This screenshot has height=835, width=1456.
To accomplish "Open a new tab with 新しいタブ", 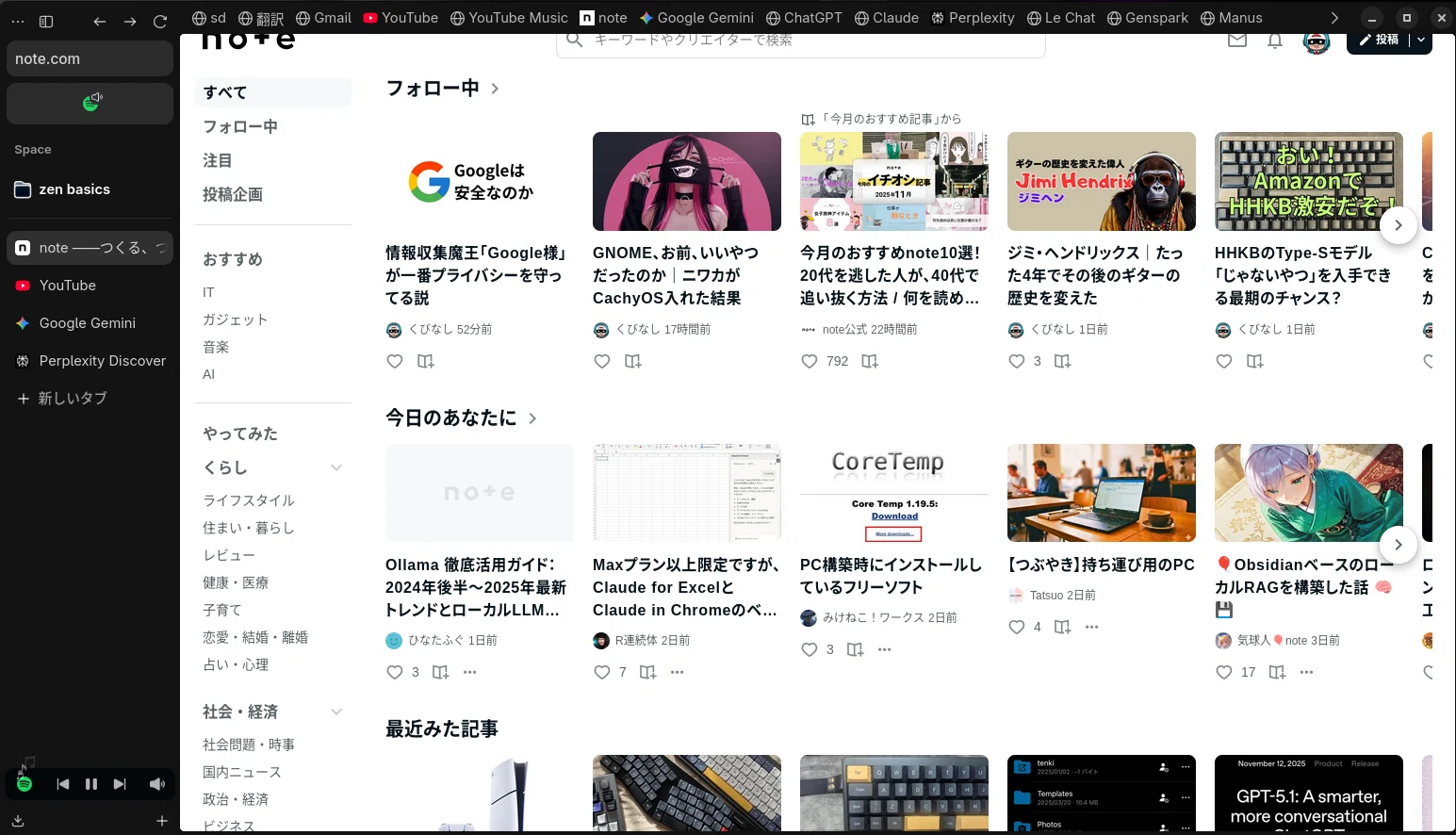I will pos(90,399).
